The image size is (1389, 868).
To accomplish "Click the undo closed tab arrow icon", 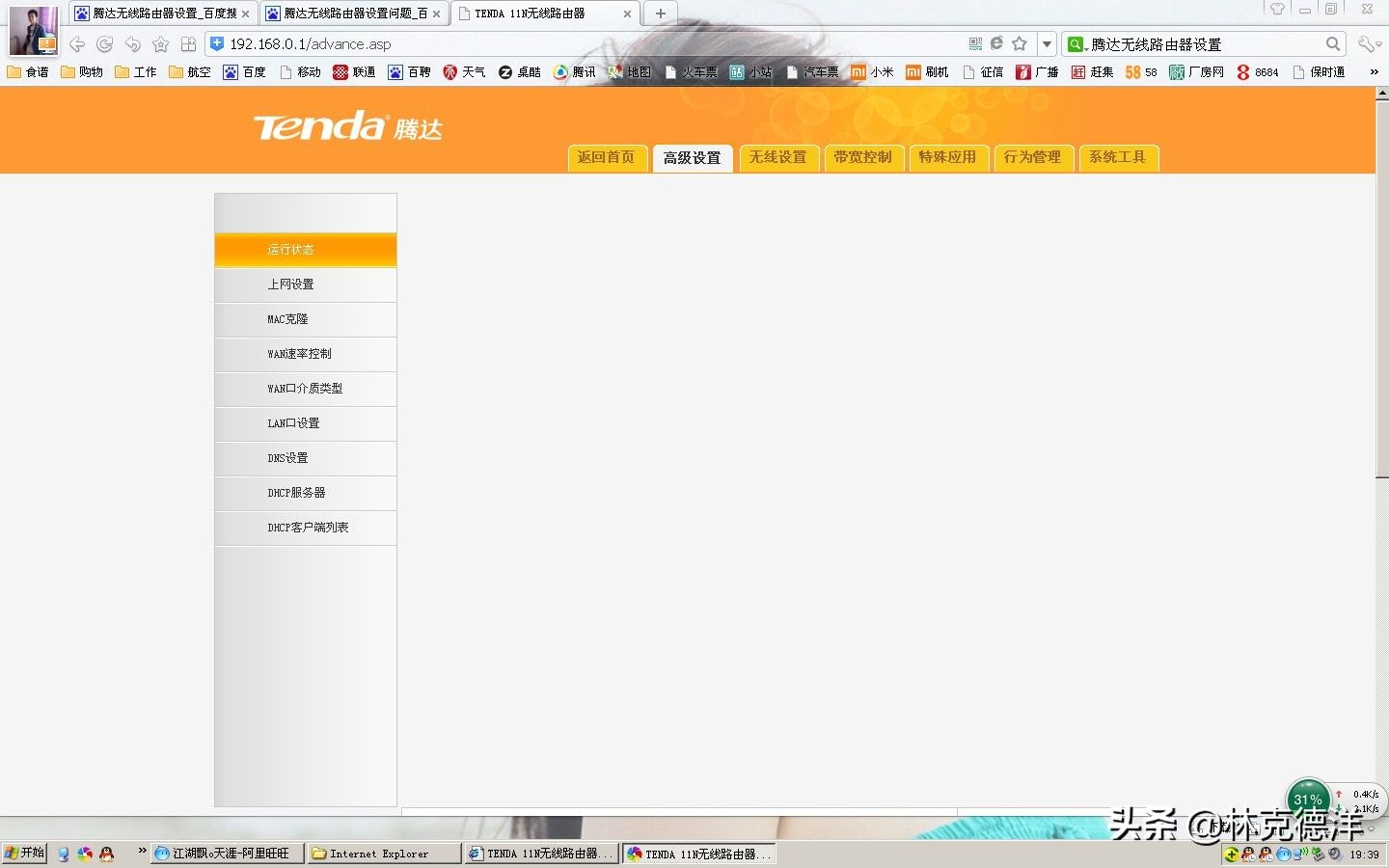I will tap(133, 44).
